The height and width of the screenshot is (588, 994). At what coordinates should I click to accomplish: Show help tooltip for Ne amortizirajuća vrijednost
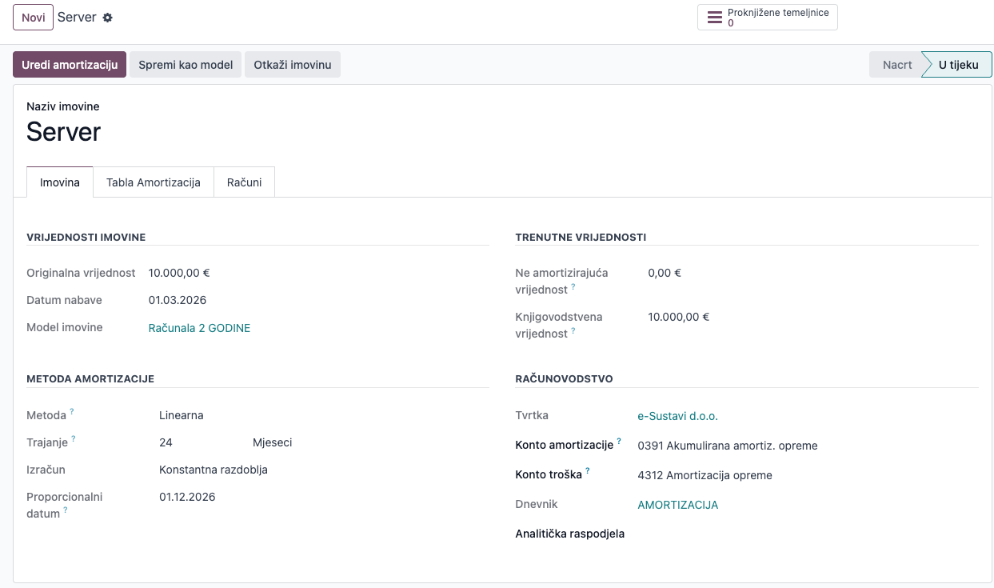(573, 286)
